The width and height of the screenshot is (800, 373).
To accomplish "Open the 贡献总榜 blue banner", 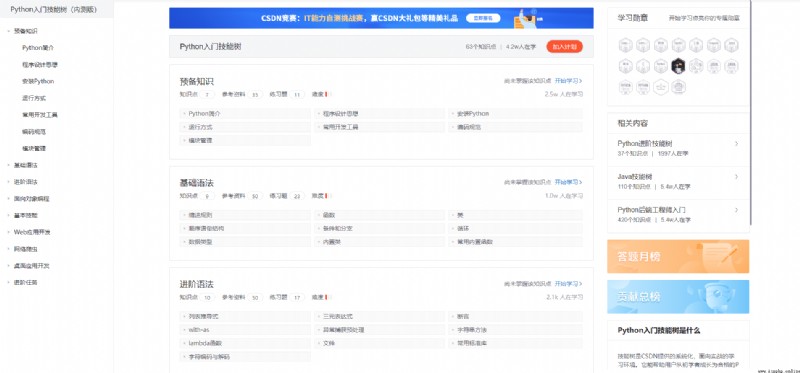I will click(x=678, y=296).
